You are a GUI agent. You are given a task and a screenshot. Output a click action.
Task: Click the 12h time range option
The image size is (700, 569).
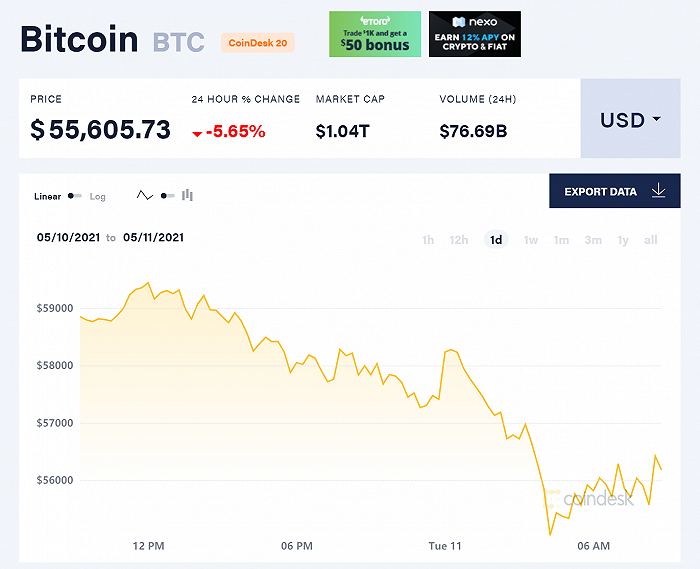[x=459, y=240]
